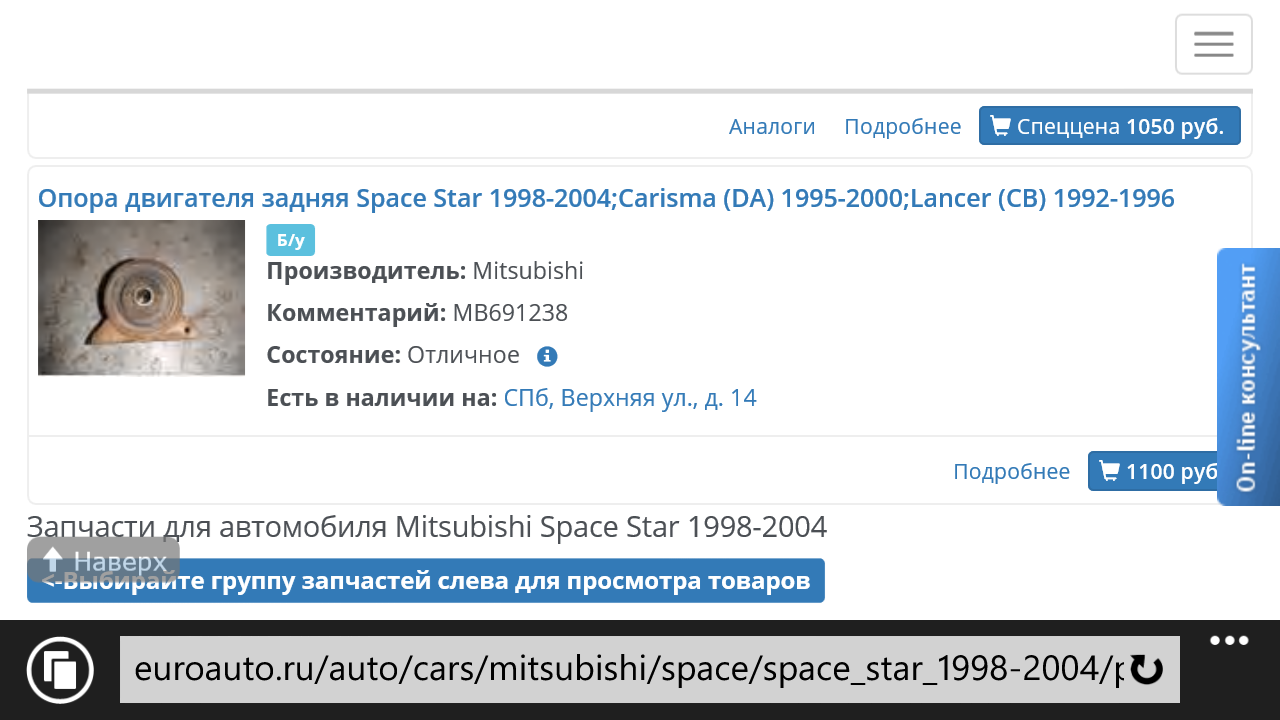The height and width of the screenshot is (720, 1280).
Task: Open Аналоги link for the 1050 руб. item
Action: click(x=772, y=127)
